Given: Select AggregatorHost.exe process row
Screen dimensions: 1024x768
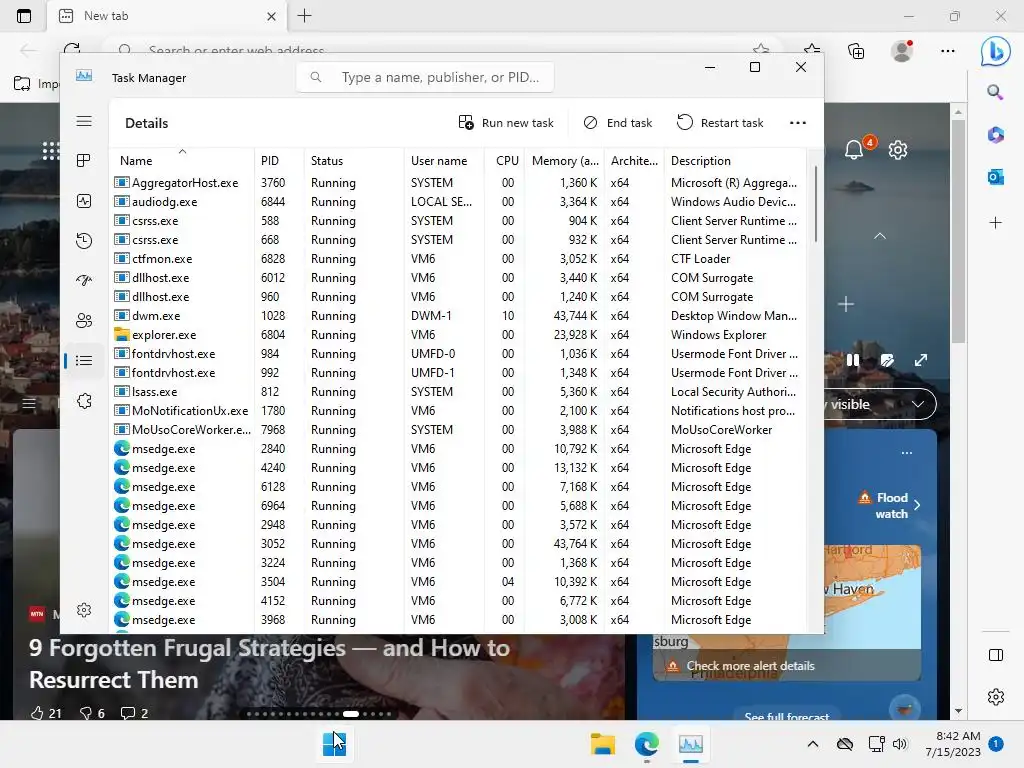Looking at the screenshot, I should pyautogui.click(x=459, y=183).
